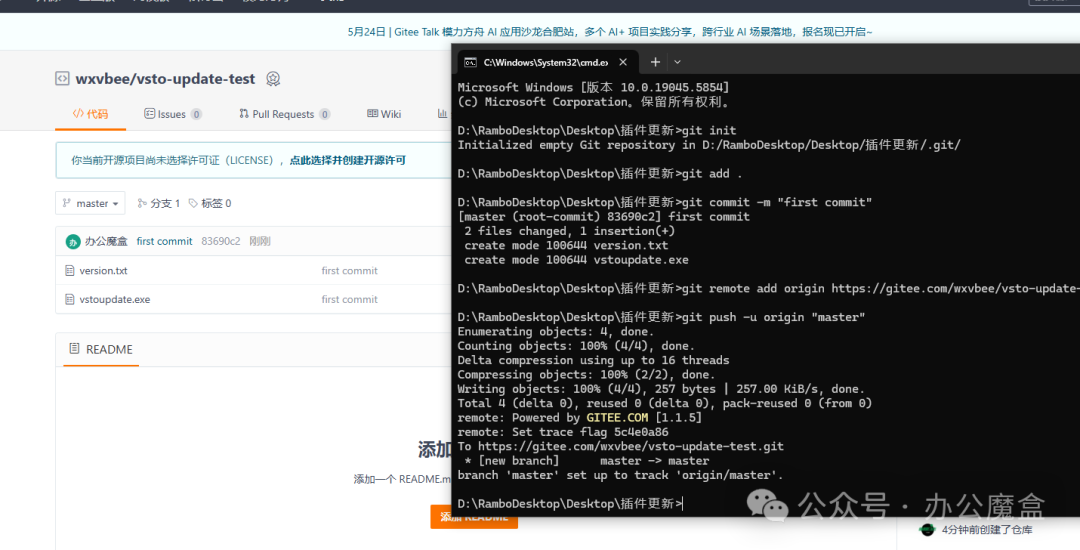View tags via 标签 0

(x=210, y=203)
